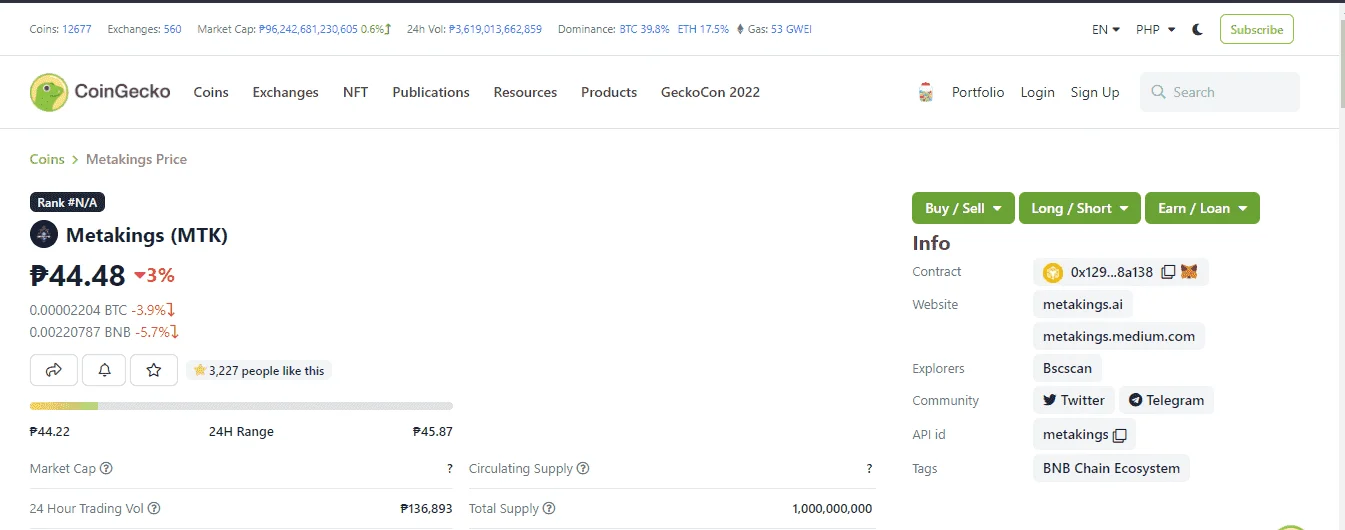The image size is (1345, 530).
Task: Click the CoinGecko gecko logo
Action: [x=49, y=92]
